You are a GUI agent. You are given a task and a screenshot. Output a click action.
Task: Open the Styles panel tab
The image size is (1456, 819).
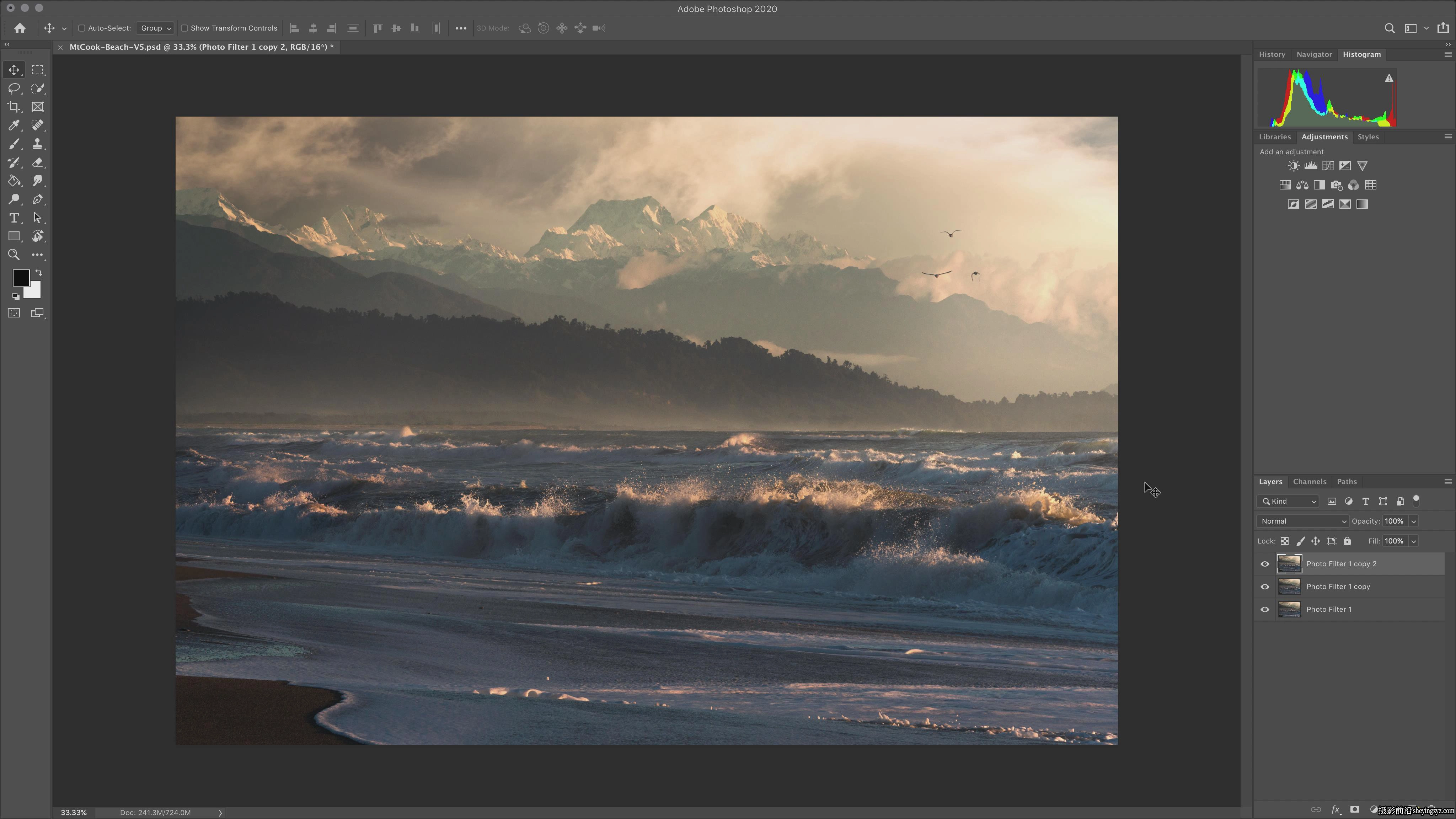pyautogui.click(x=1368, y=137)
